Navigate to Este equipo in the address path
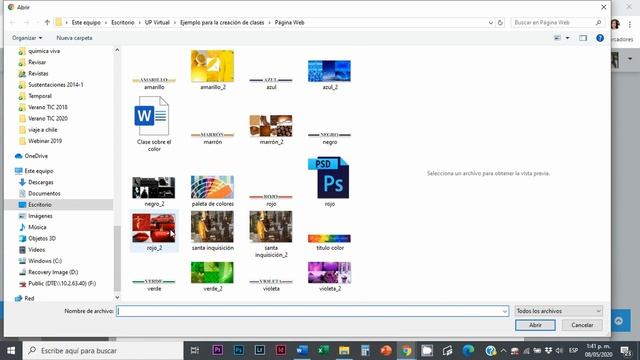The width and height of the screenshot is (640, 360). tap(86, 22)
